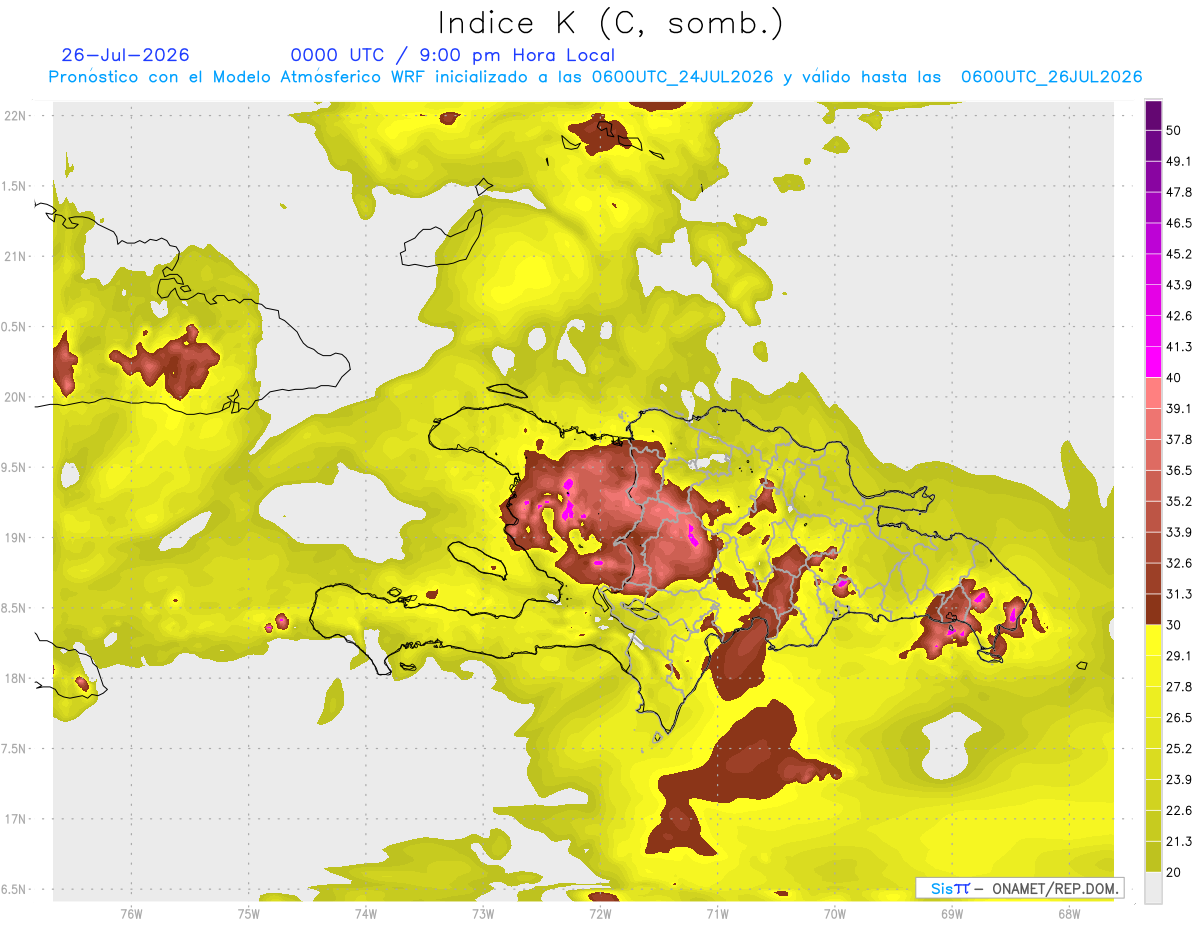Click the colorbar value "27.8"
Viewport: 1200px width, 927px height.
point(1179,686)
